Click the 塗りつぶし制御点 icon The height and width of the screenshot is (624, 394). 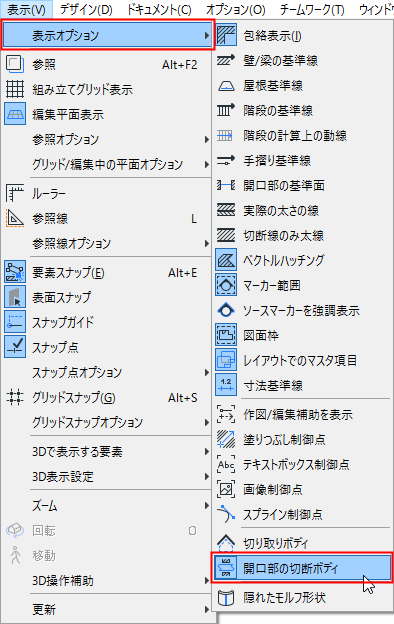coord(226,439)
